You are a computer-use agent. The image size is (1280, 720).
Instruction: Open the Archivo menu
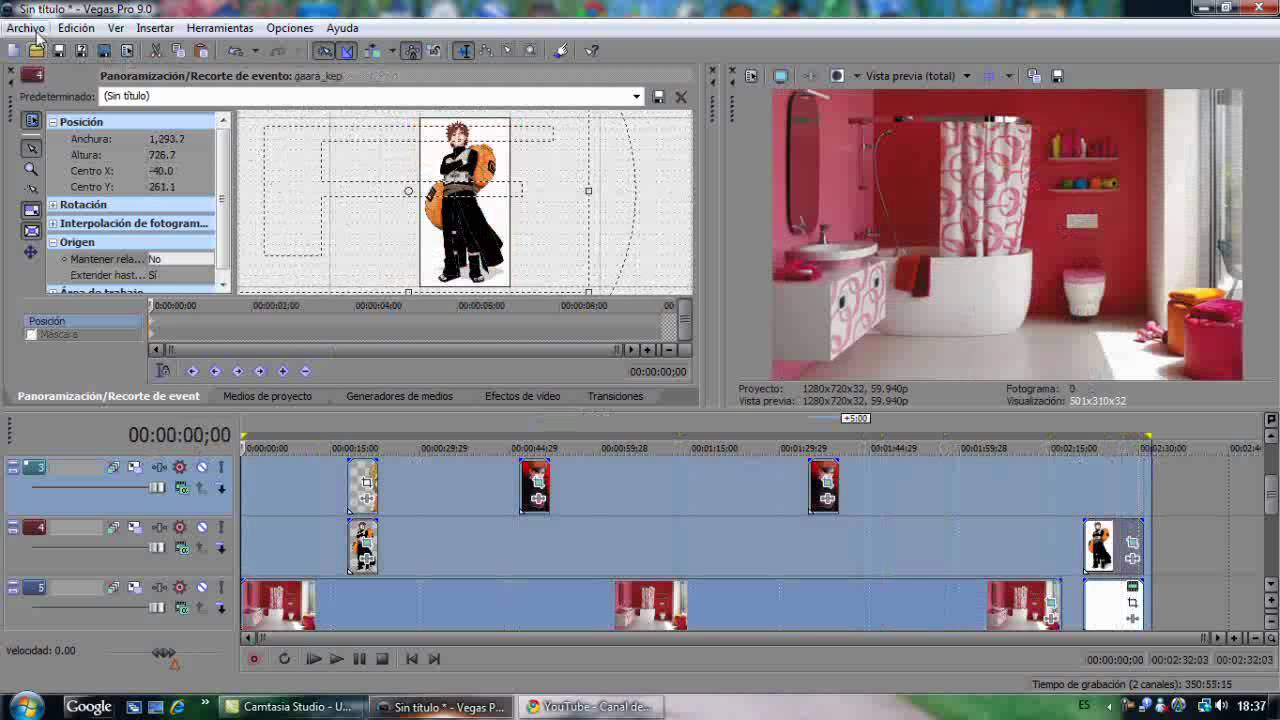[26, 28]
